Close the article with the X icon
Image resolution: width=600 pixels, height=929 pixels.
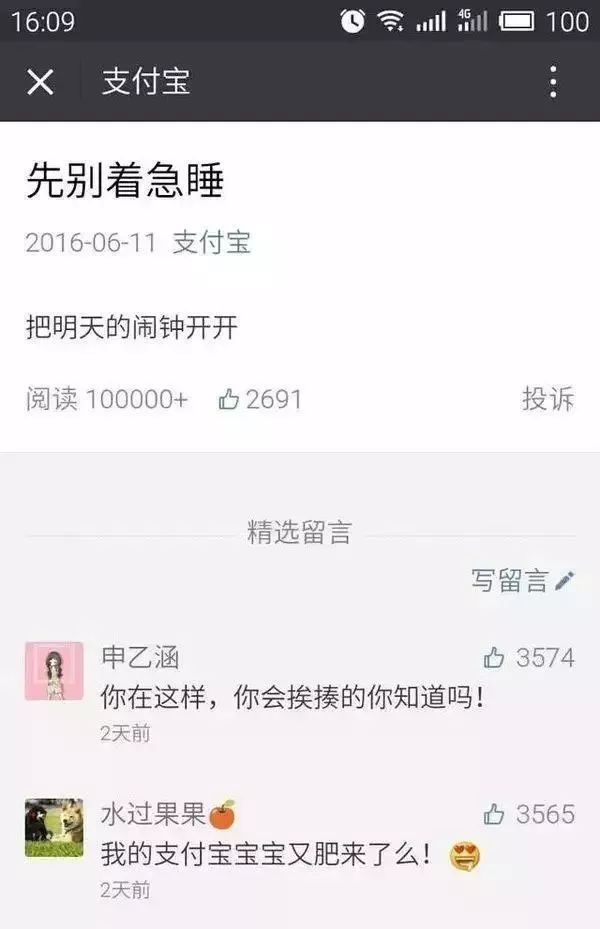point(40,81)
